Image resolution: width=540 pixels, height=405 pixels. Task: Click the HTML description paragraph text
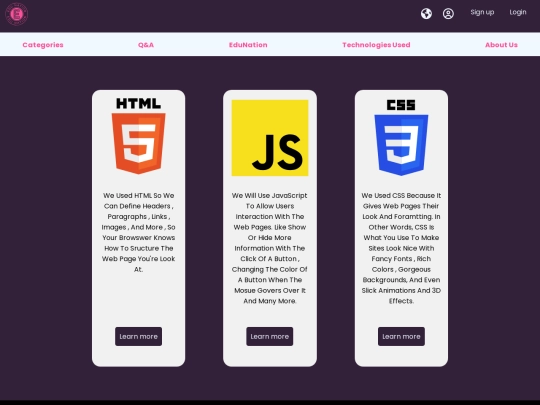[x=138, y=232]
